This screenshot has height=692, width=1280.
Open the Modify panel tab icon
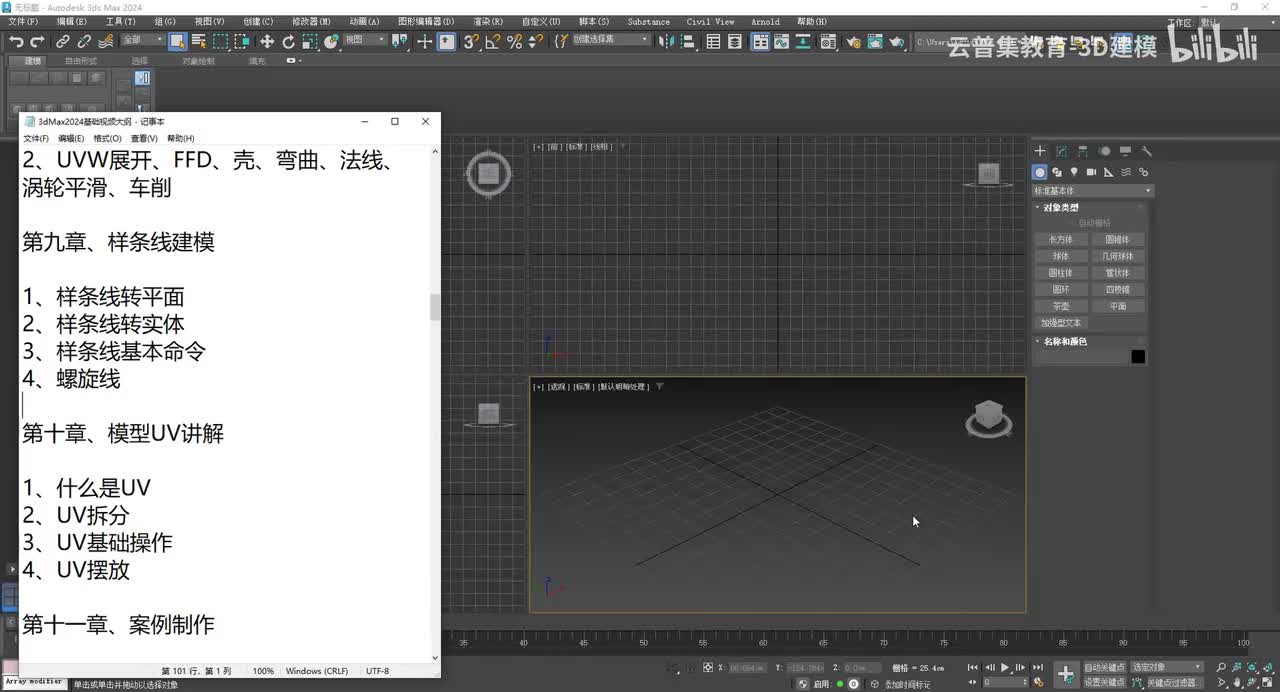[1061, 151]
